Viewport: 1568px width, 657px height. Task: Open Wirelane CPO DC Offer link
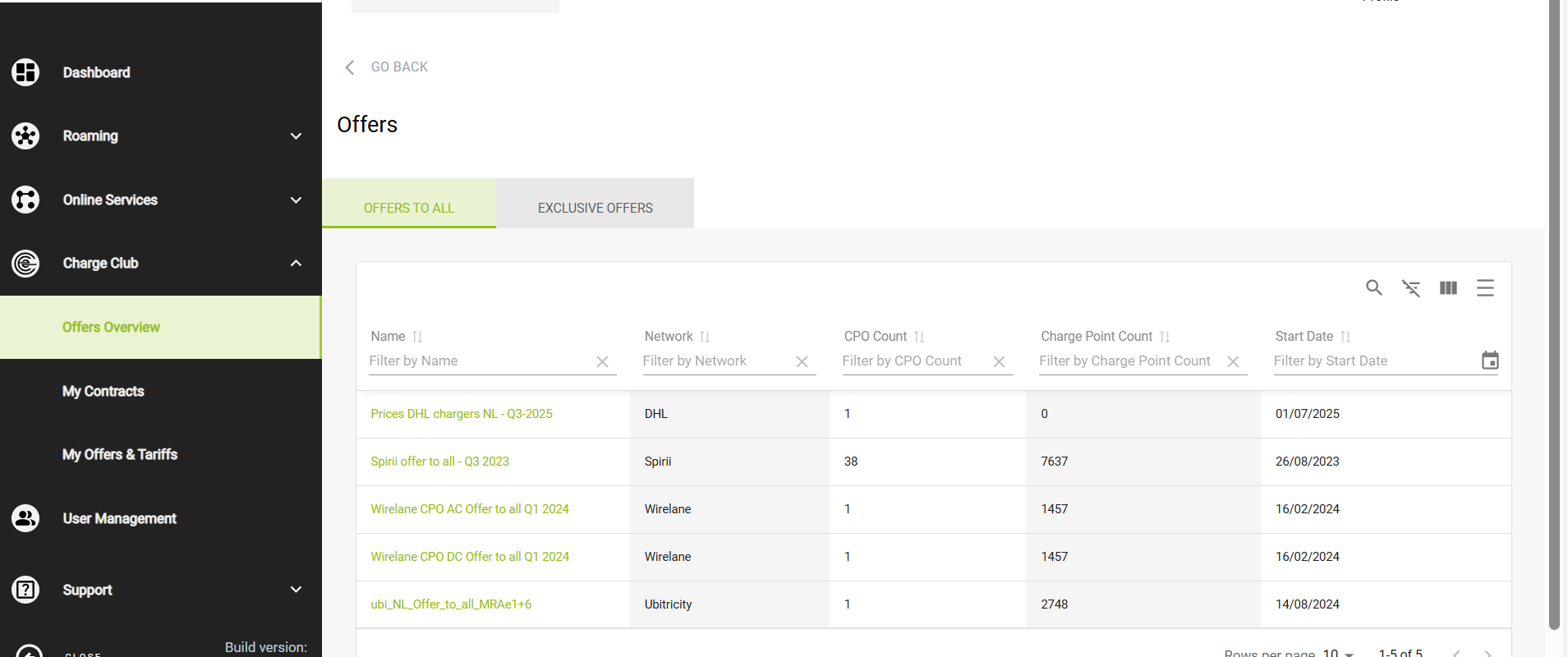click(x=470, y=557)
